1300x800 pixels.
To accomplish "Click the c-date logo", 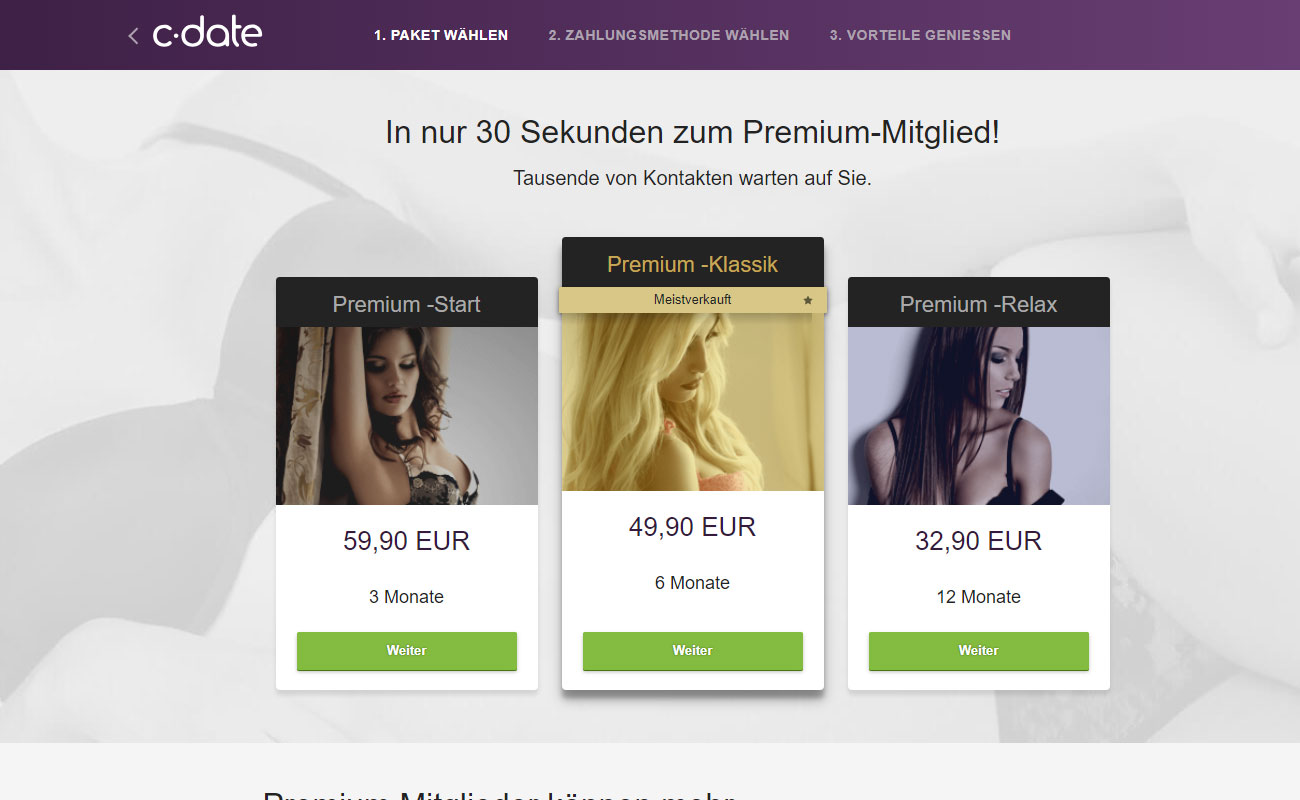I will coord(207,33).
